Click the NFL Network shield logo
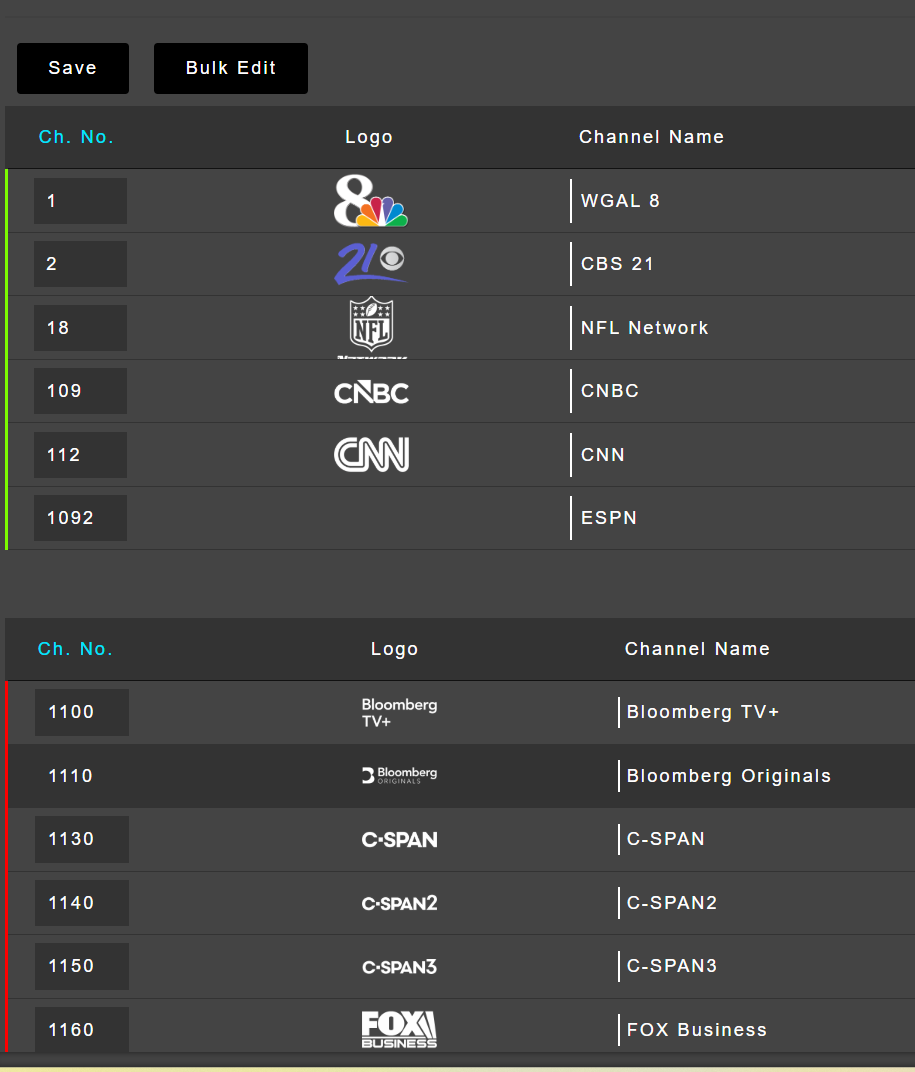This screenshot has width=915, height=1072. [x=370, y=326]
